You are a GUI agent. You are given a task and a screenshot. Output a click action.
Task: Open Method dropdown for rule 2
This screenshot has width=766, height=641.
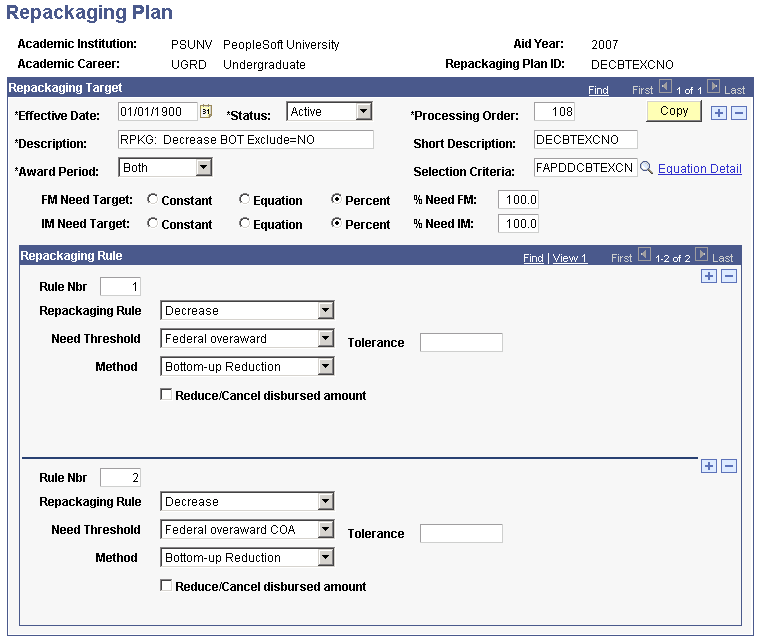click(x=325, y=557)
